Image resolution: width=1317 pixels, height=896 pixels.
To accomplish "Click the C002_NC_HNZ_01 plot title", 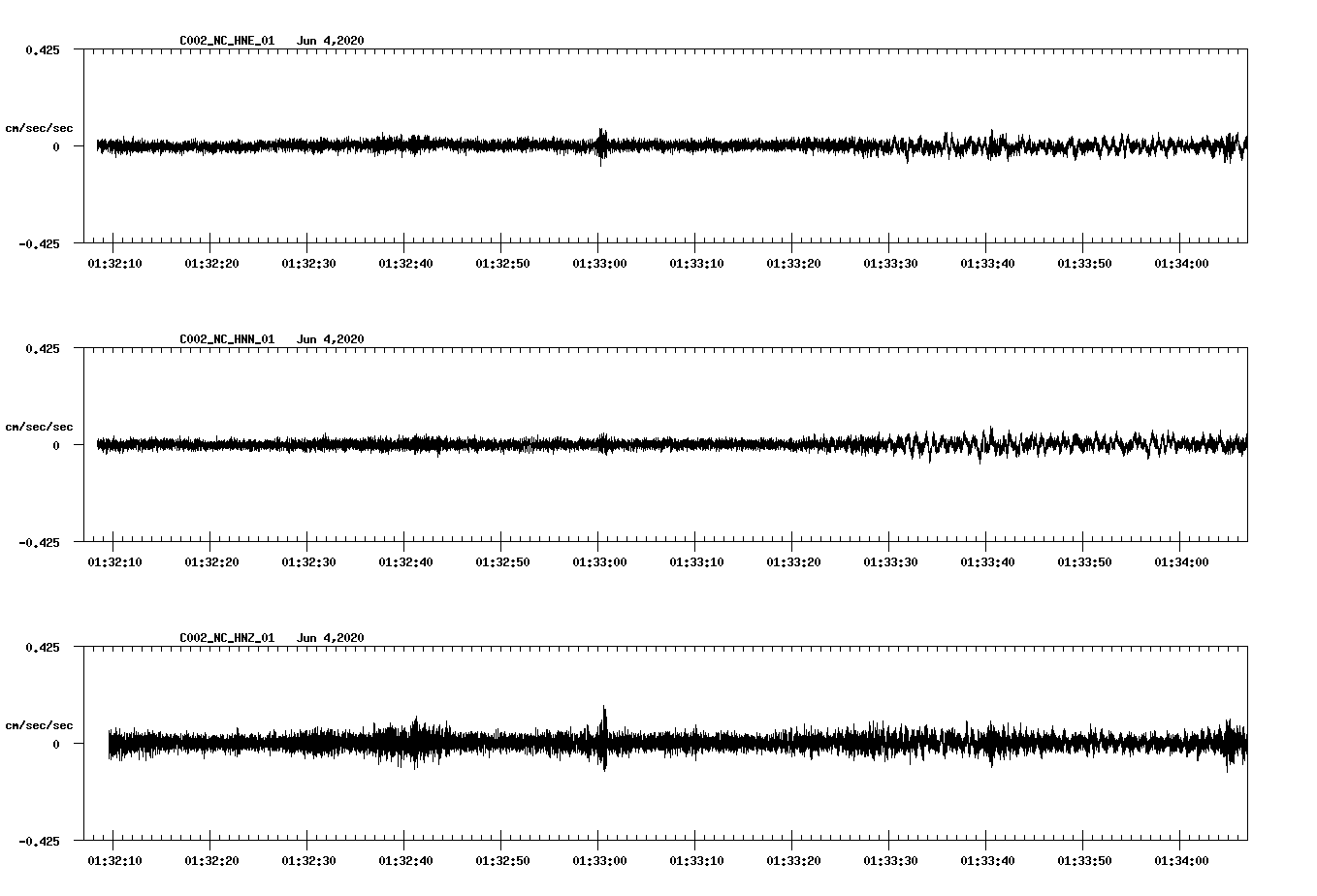I will pyautogui.click(x=227, y=638).
